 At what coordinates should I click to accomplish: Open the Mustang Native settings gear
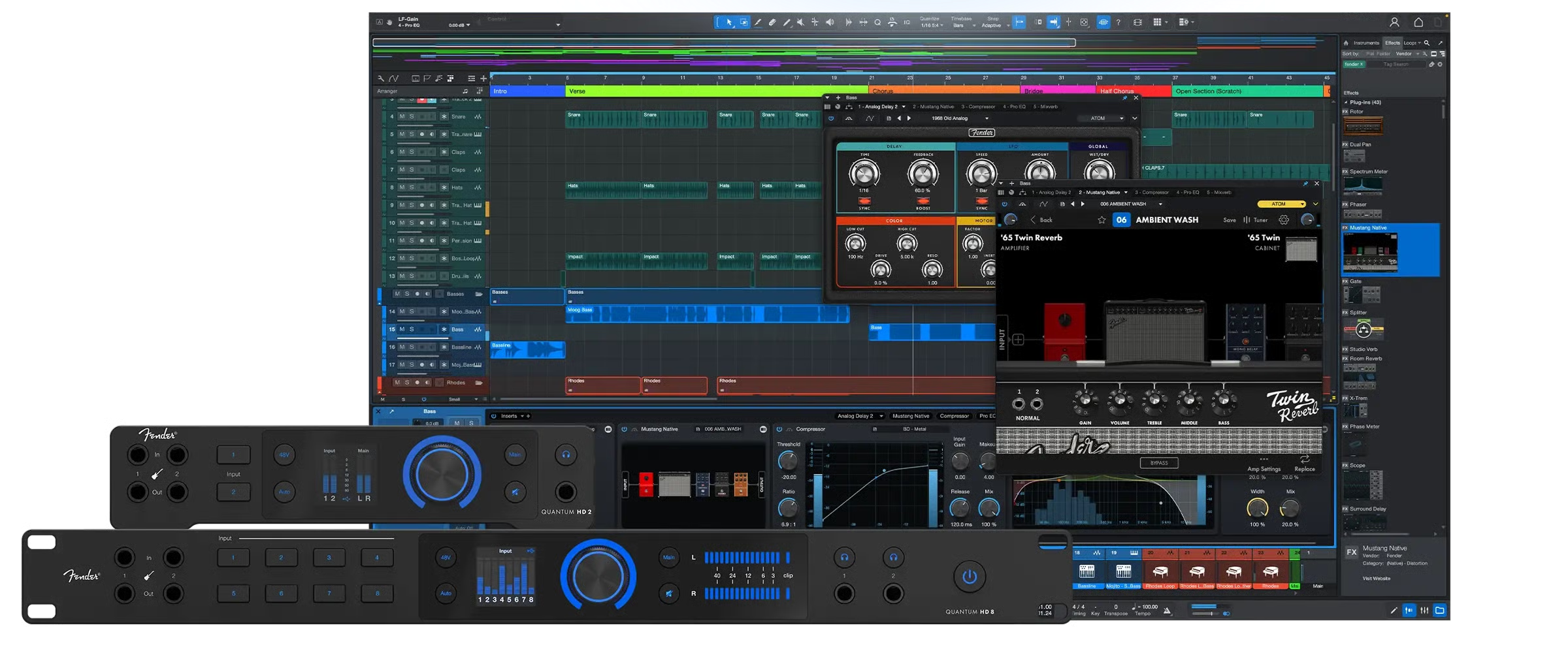tap(1284, 220)
